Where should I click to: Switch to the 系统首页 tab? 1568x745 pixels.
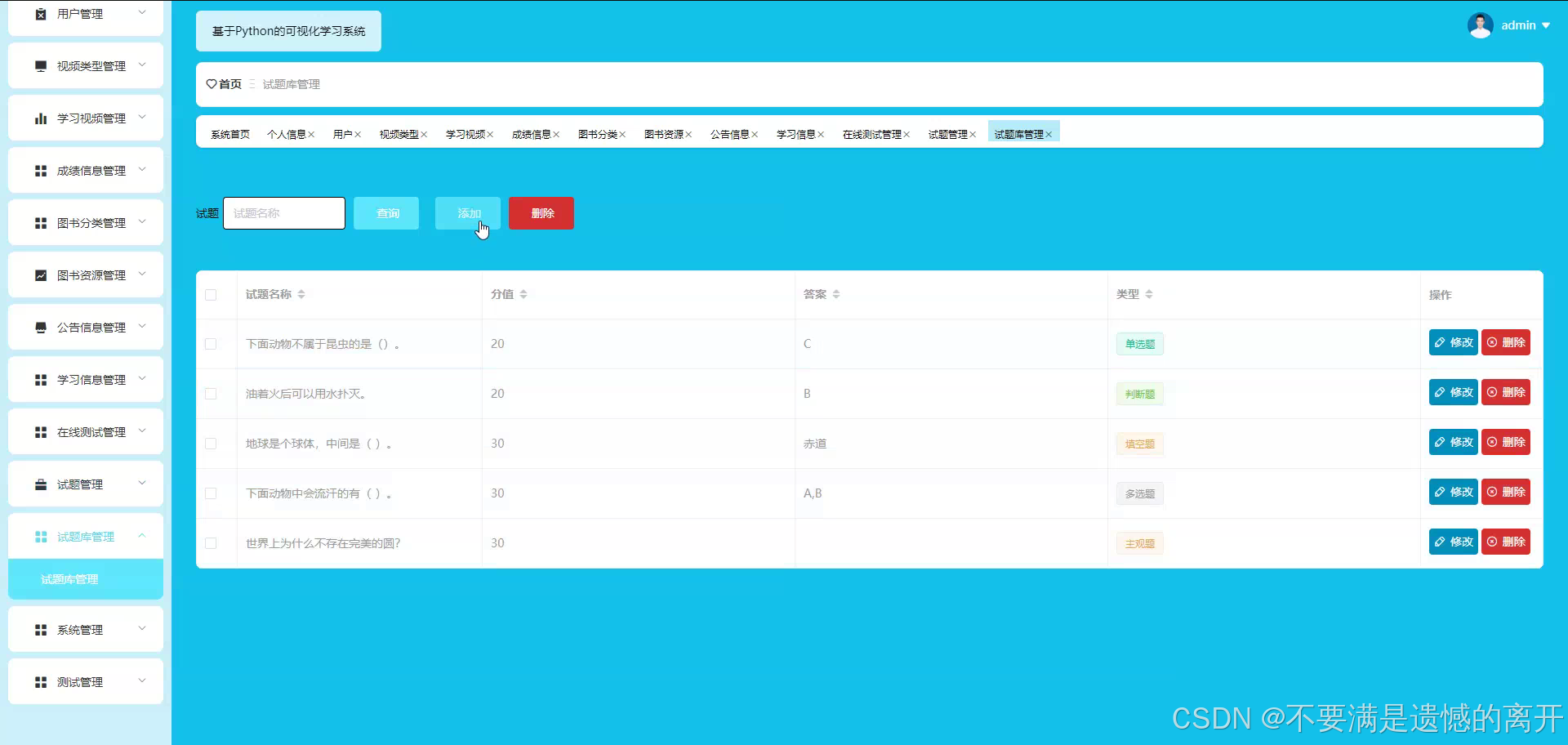click(x=230, y=133)
